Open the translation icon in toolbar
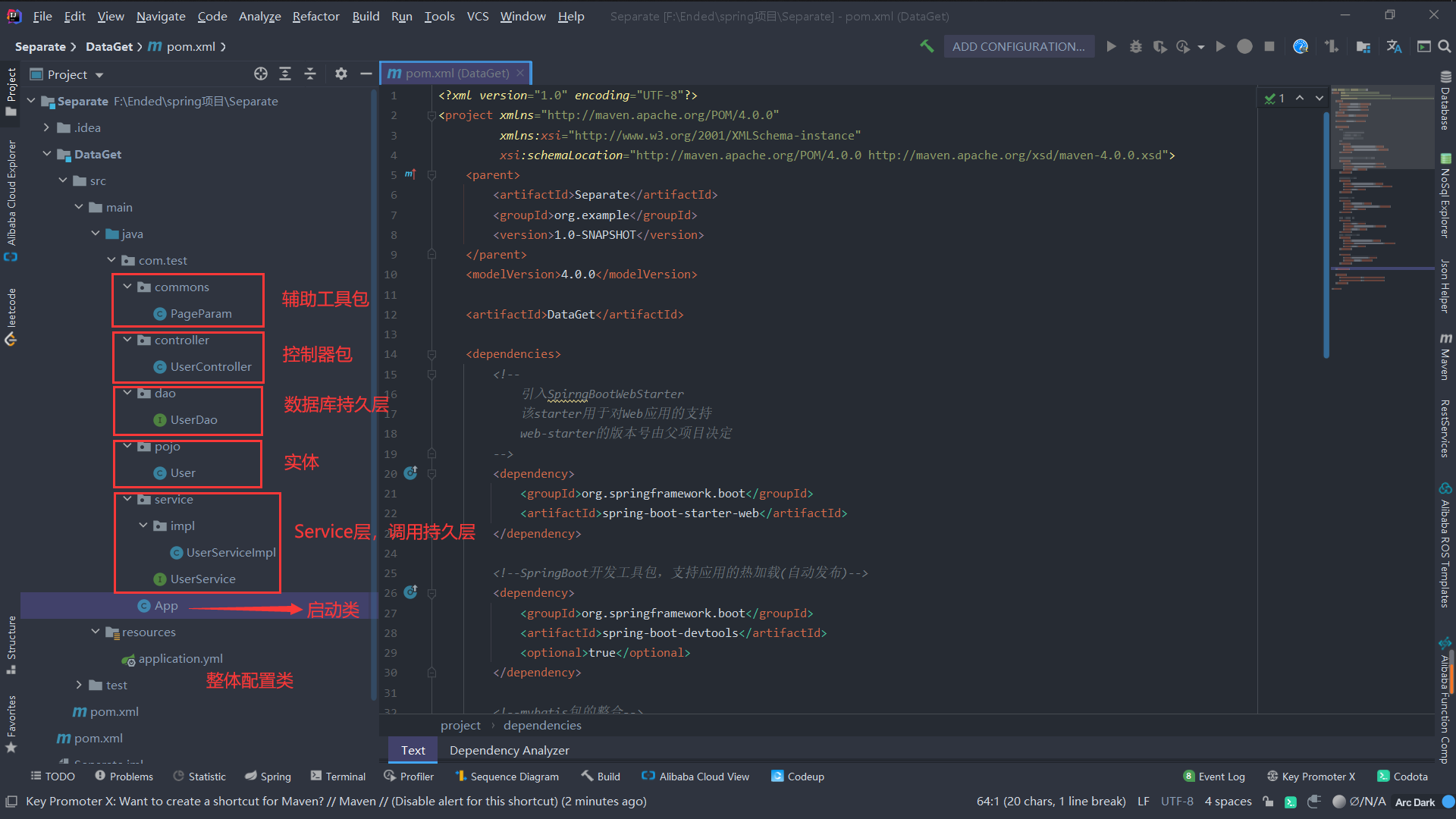Screen dimensions: 1456x819 pyautogui.click(x=1394, y=46)
